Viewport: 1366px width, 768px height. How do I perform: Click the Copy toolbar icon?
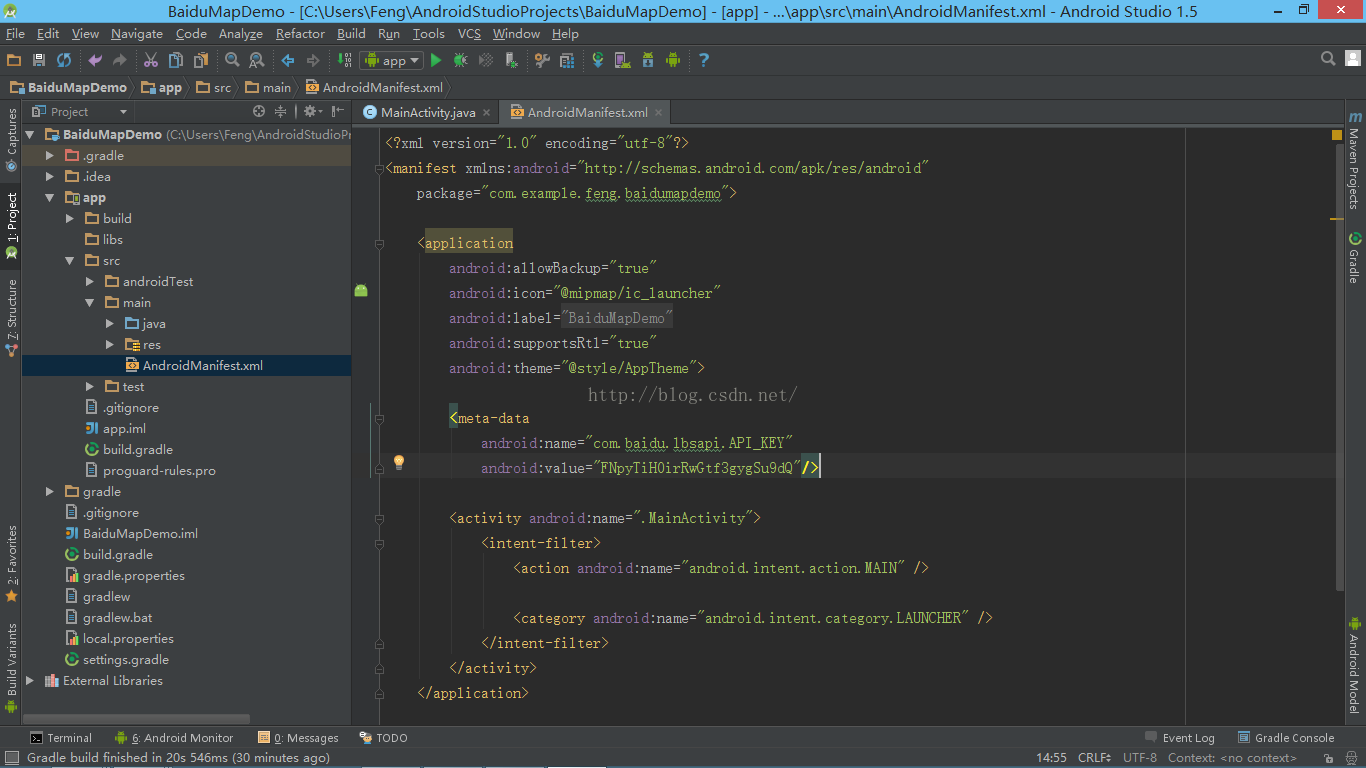pyautogui.click(x=175, y=60)
